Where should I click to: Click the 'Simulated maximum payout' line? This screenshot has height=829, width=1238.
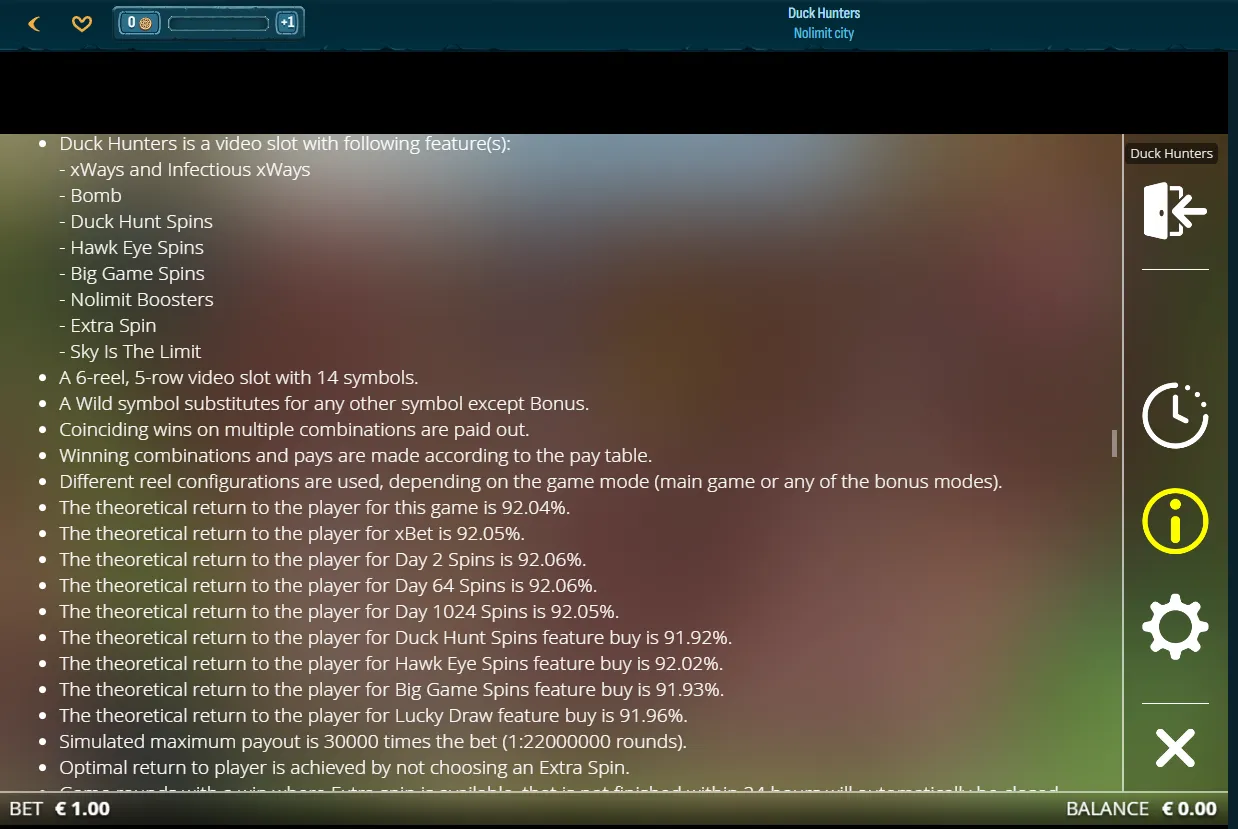(373, 742)
